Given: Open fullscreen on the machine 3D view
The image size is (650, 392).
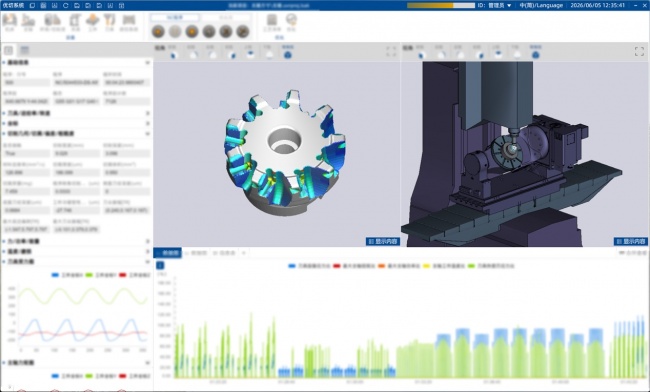Looking at the screenshot, I should tap(639, 51).
